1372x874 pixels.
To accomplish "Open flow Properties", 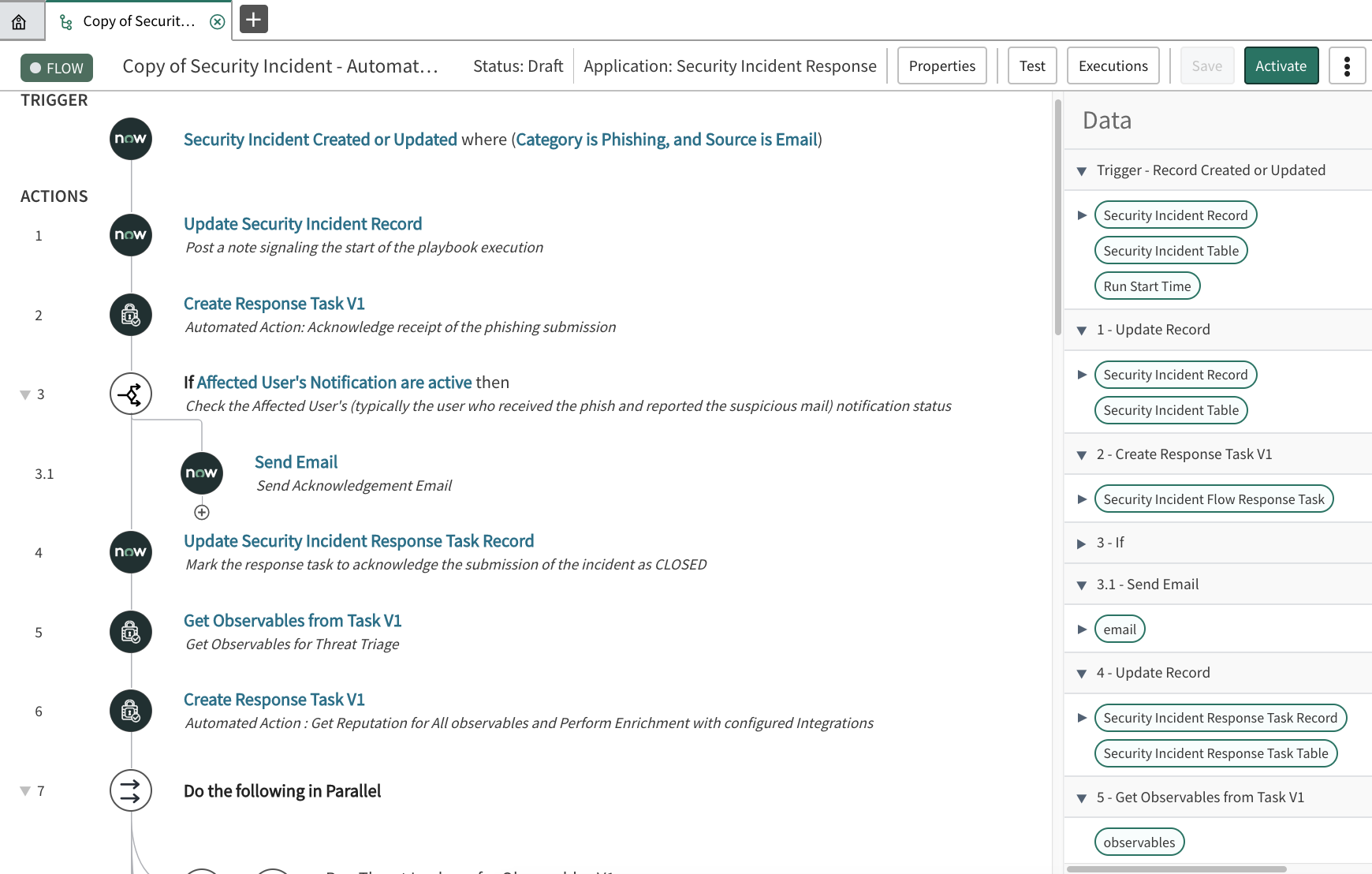I will 942,66.
